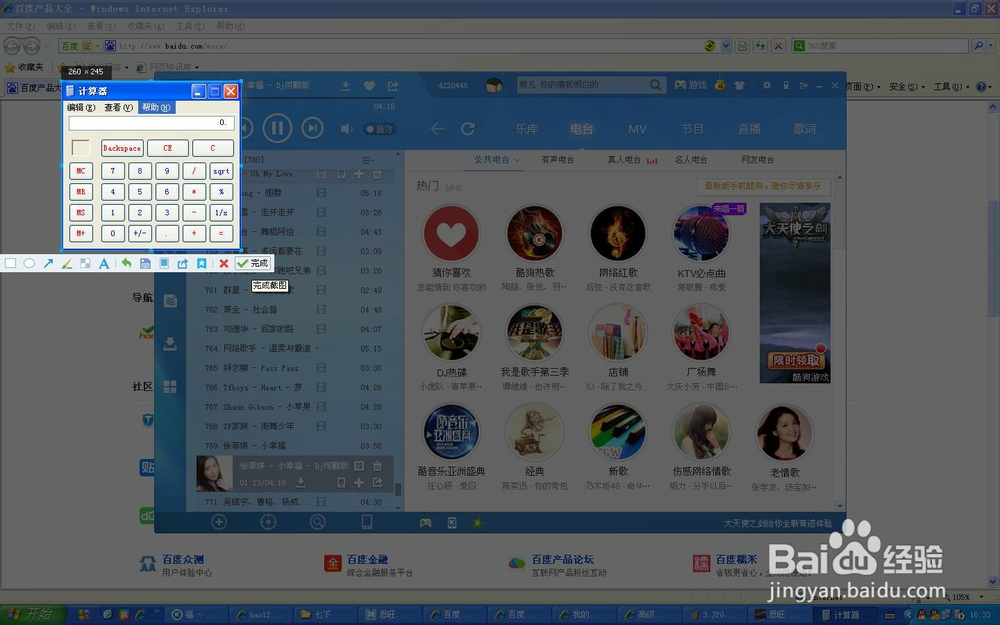Select the brush annotation tool

(x=65, y=263)
